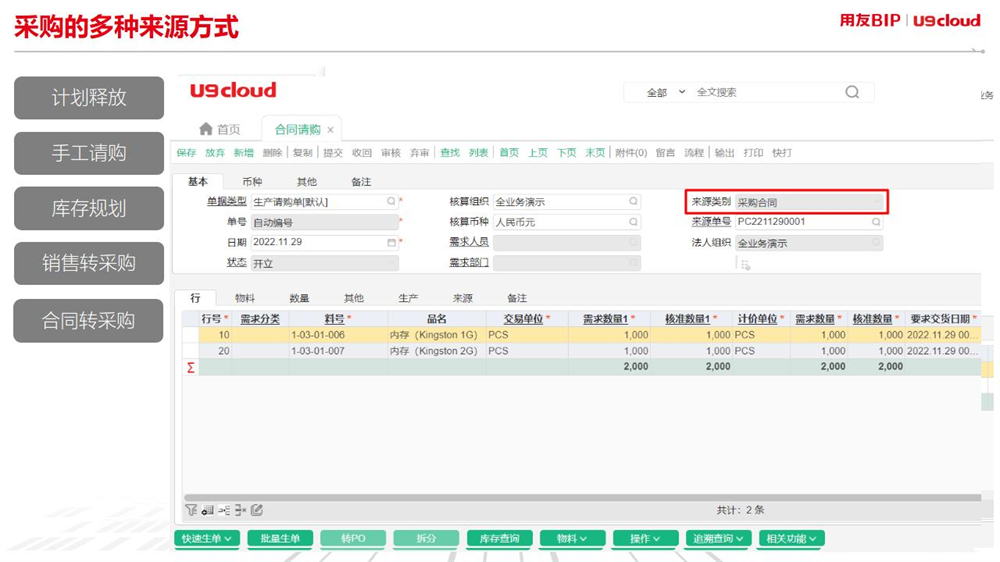The height and width of the screenshot is (562, 1000).
Task: Click 审核 in the toolbar
Action: pos(390,152)
